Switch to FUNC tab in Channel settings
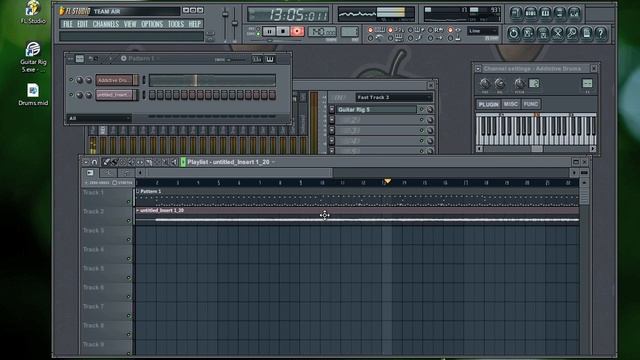 tap(531, 104)
